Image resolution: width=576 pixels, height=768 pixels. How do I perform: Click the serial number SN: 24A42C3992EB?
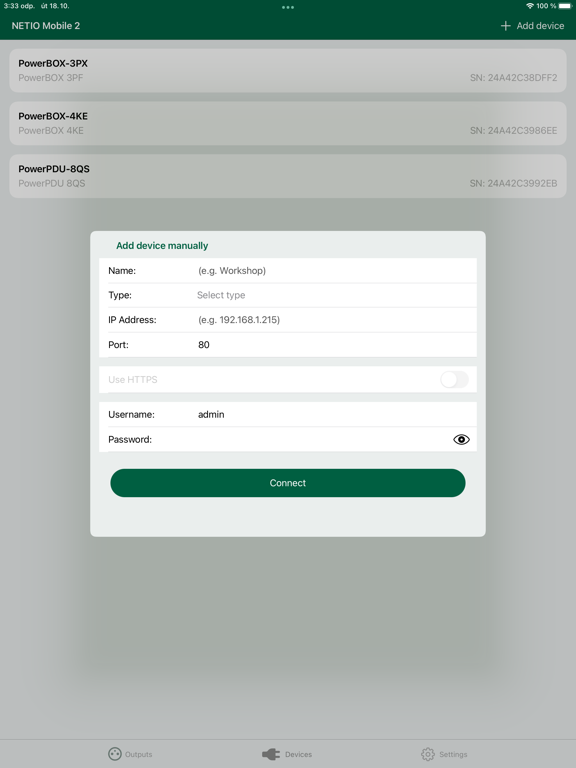(513, 183)
